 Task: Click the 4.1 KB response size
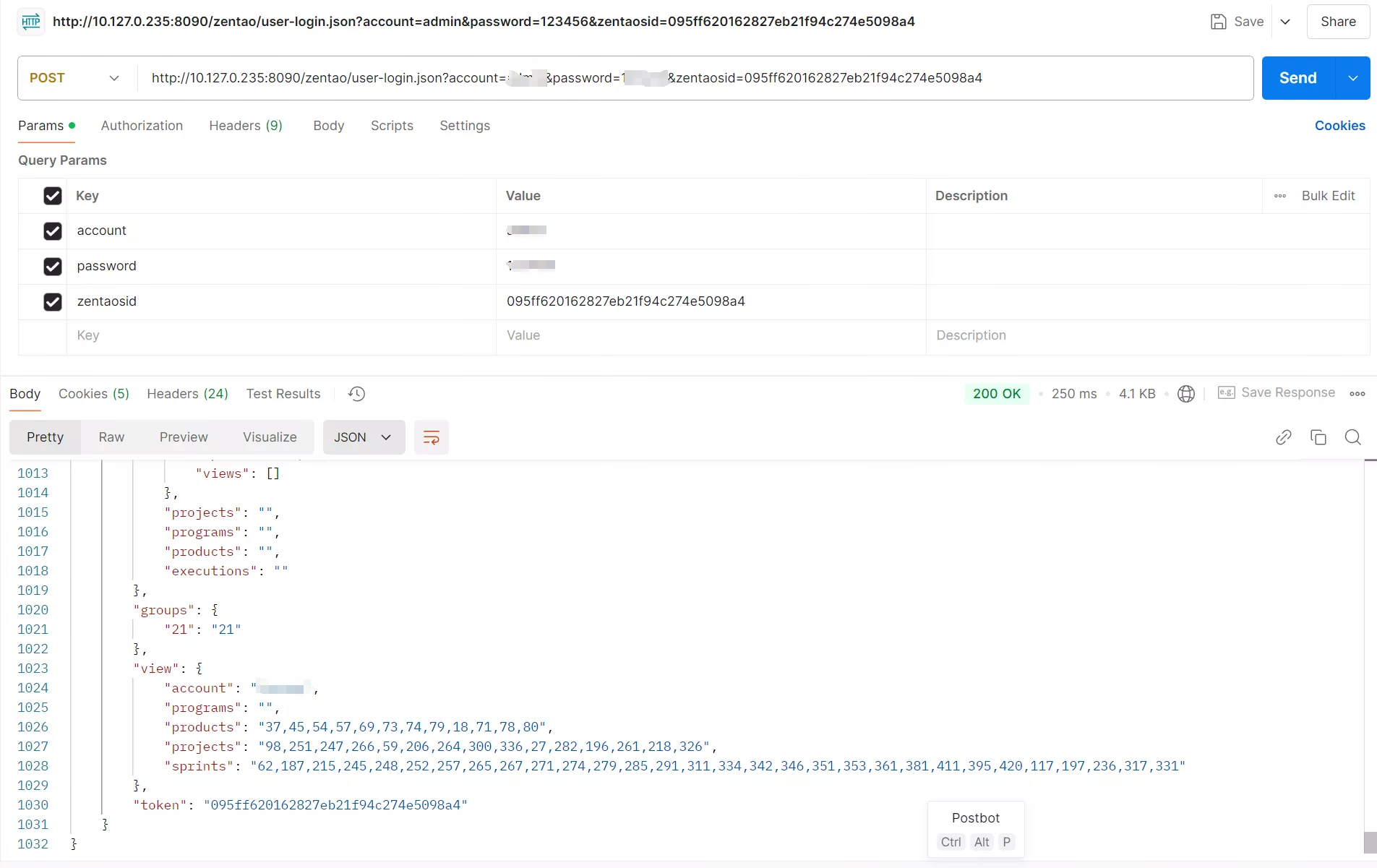[x=1137, y=394]
